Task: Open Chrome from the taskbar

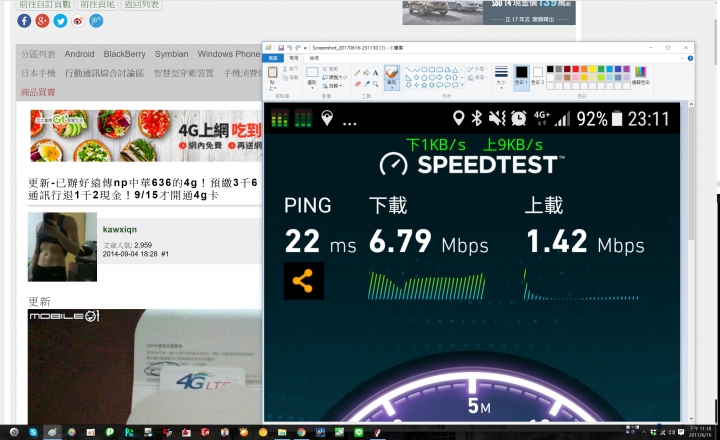Action: (x=301, y=432)
